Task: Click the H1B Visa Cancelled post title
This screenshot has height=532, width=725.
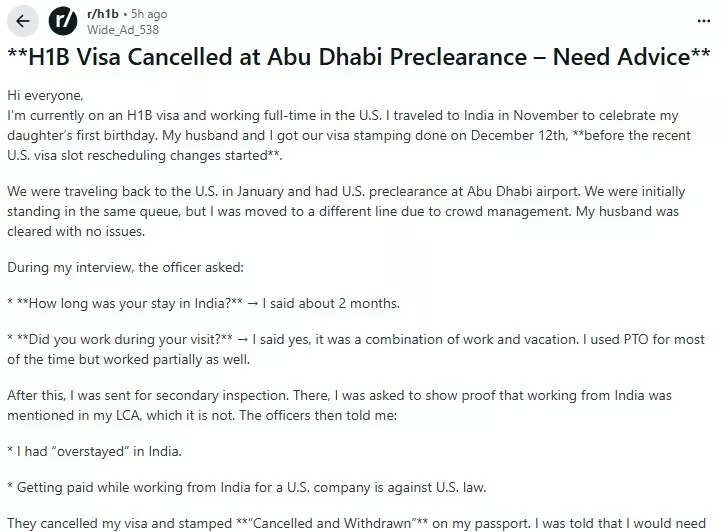Action: coord(358,57)
